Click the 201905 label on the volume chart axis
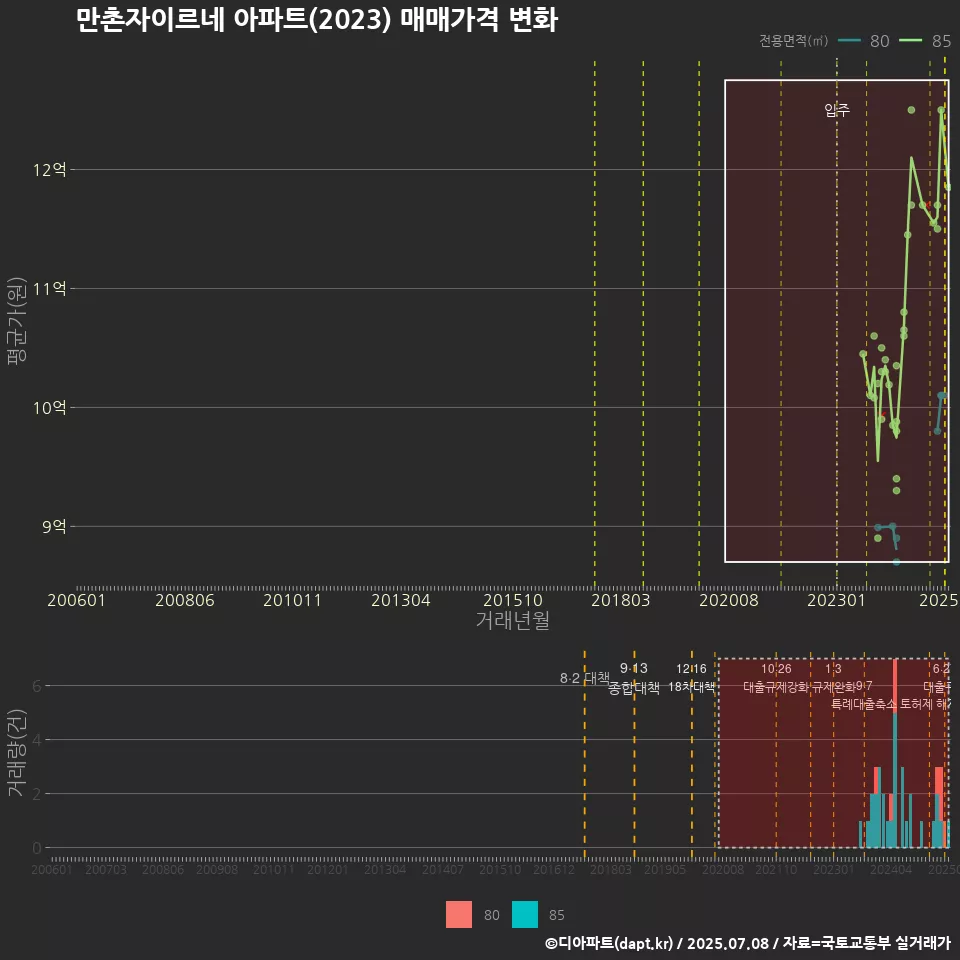This screenshot has width=960, height=960. point(665,869)
